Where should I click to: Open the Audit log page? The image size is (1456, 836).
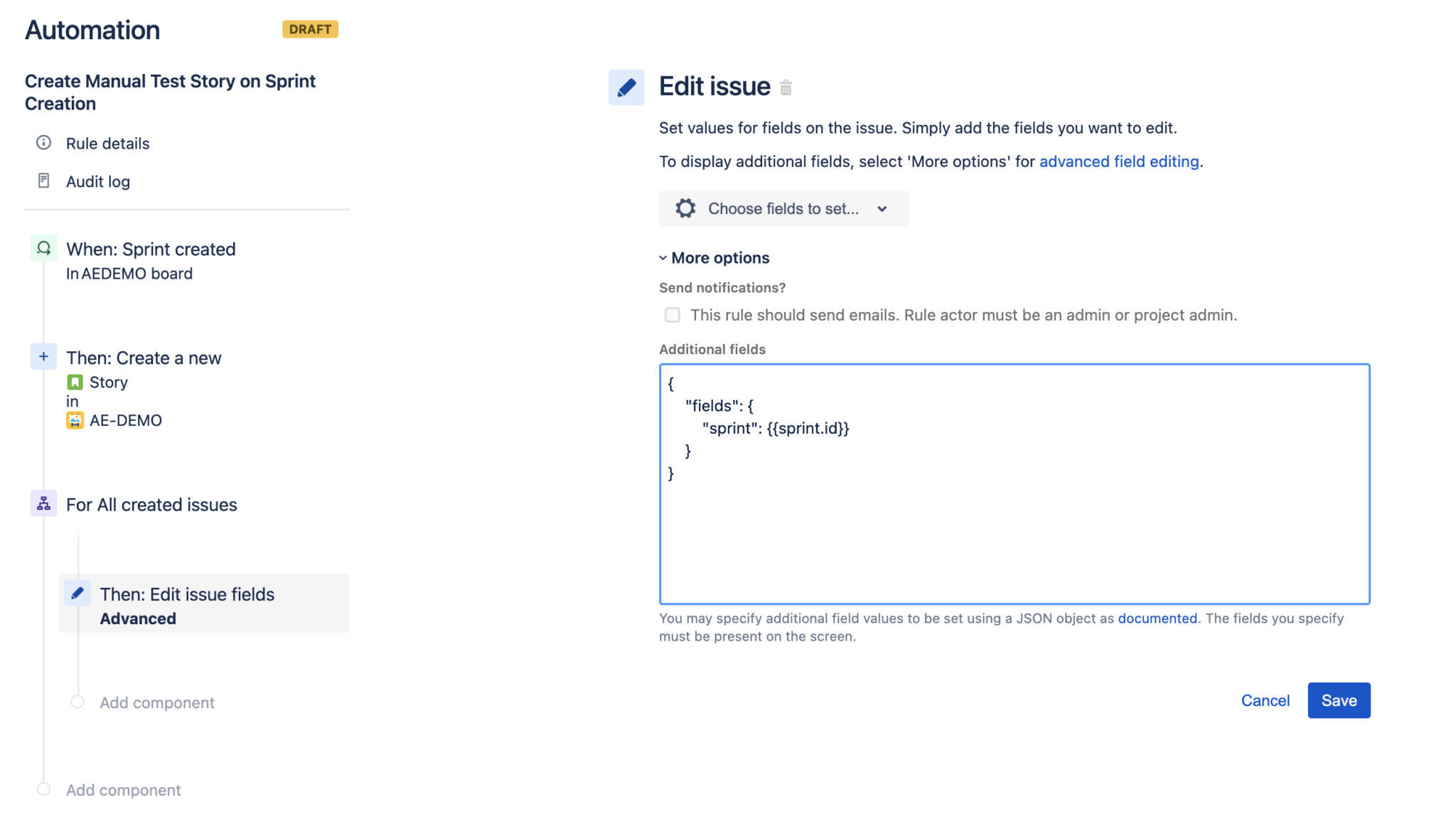(98, 181)
